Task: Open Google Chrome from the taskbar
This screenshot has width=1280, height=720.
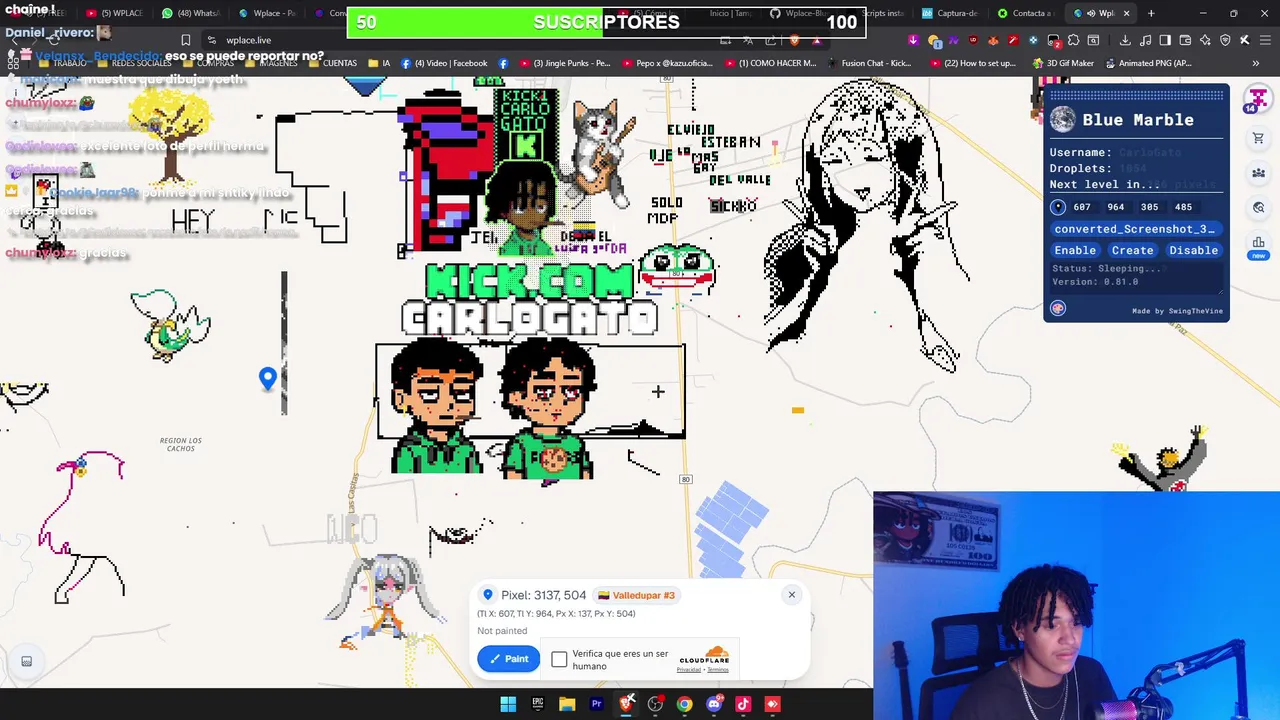Action: click(684, 704)
